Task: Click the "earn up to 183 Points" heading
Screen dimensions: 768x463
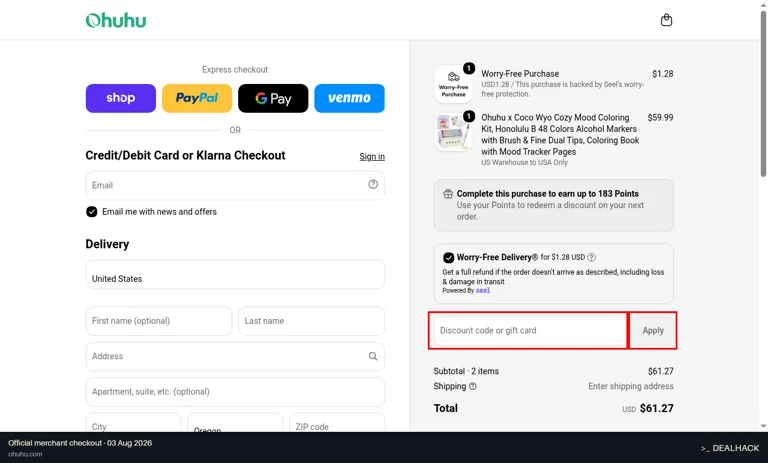Action: pyautogui.click(x=548, y=194)
